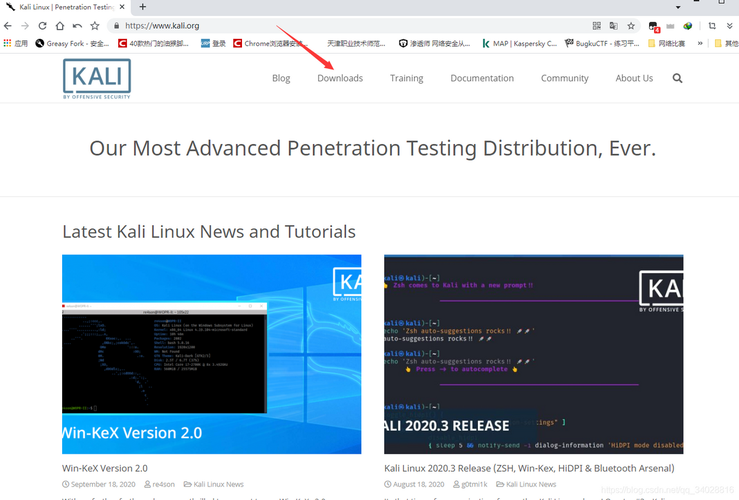
Task: Expand hidden bookmarks chevron
Action: coord(700,43)
